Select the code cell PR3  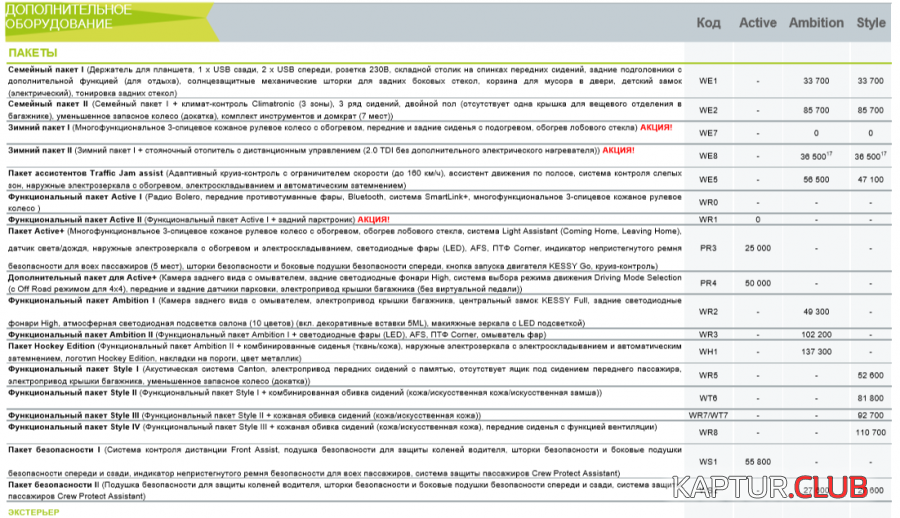coord(708,248)
